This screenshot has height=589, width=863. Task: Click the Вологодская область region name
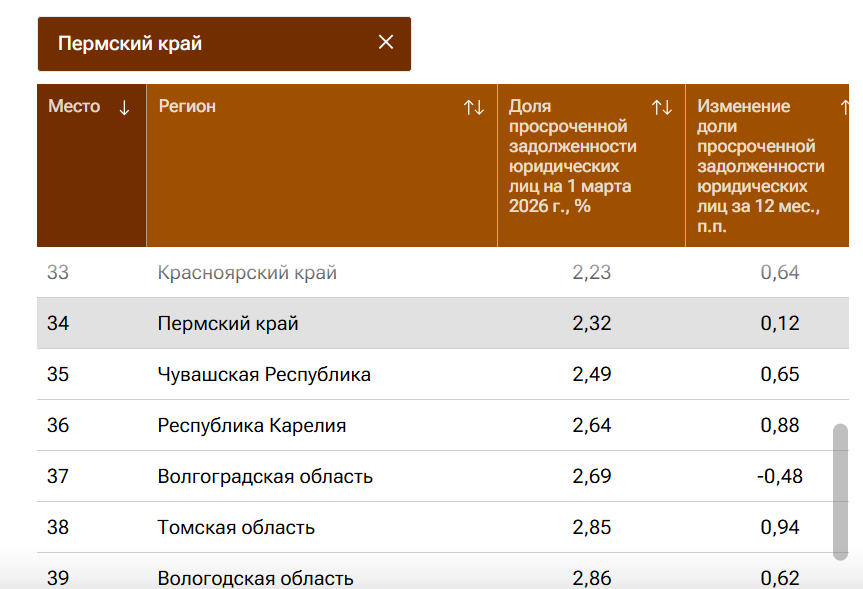pyautogui.click(x=255, y=578)
